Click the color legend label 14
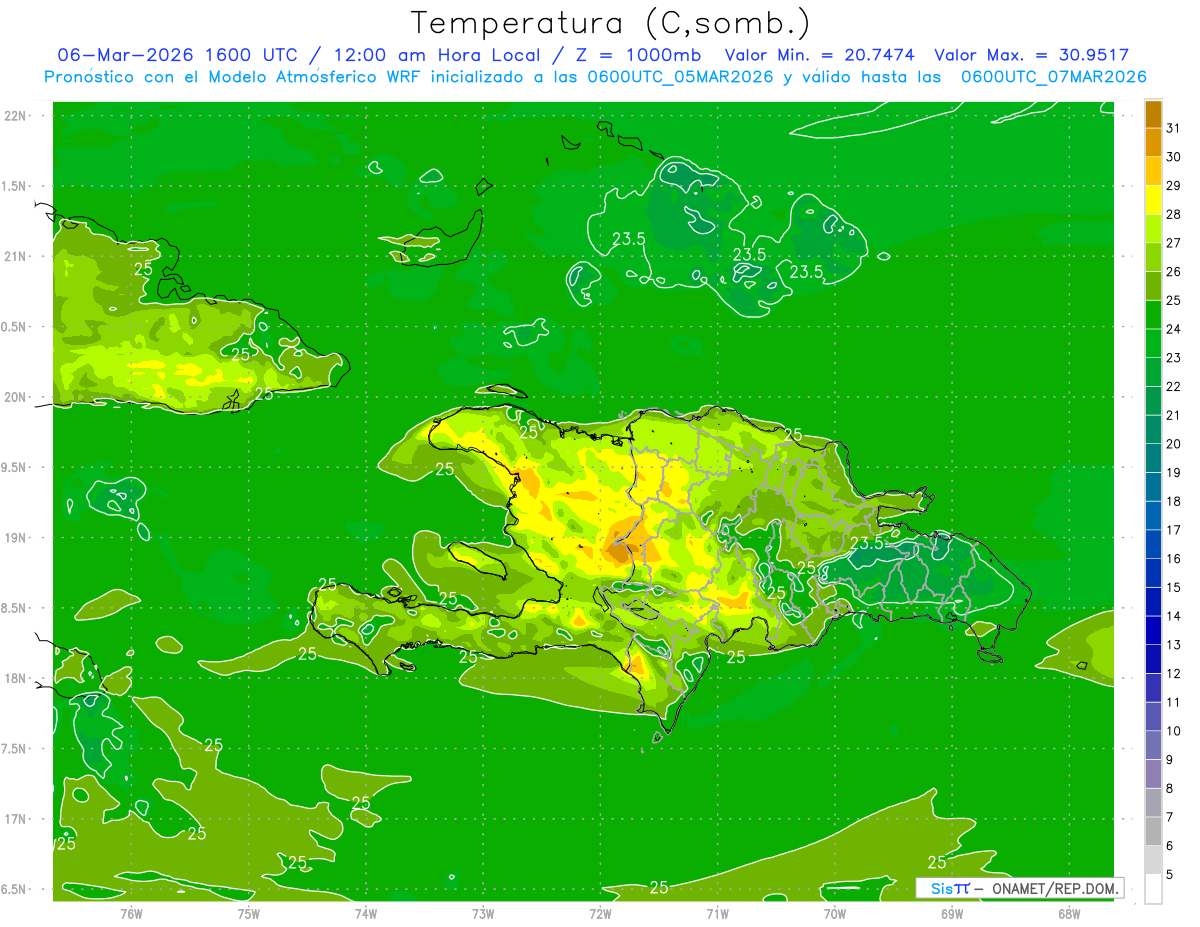 tap(1174, 616)
